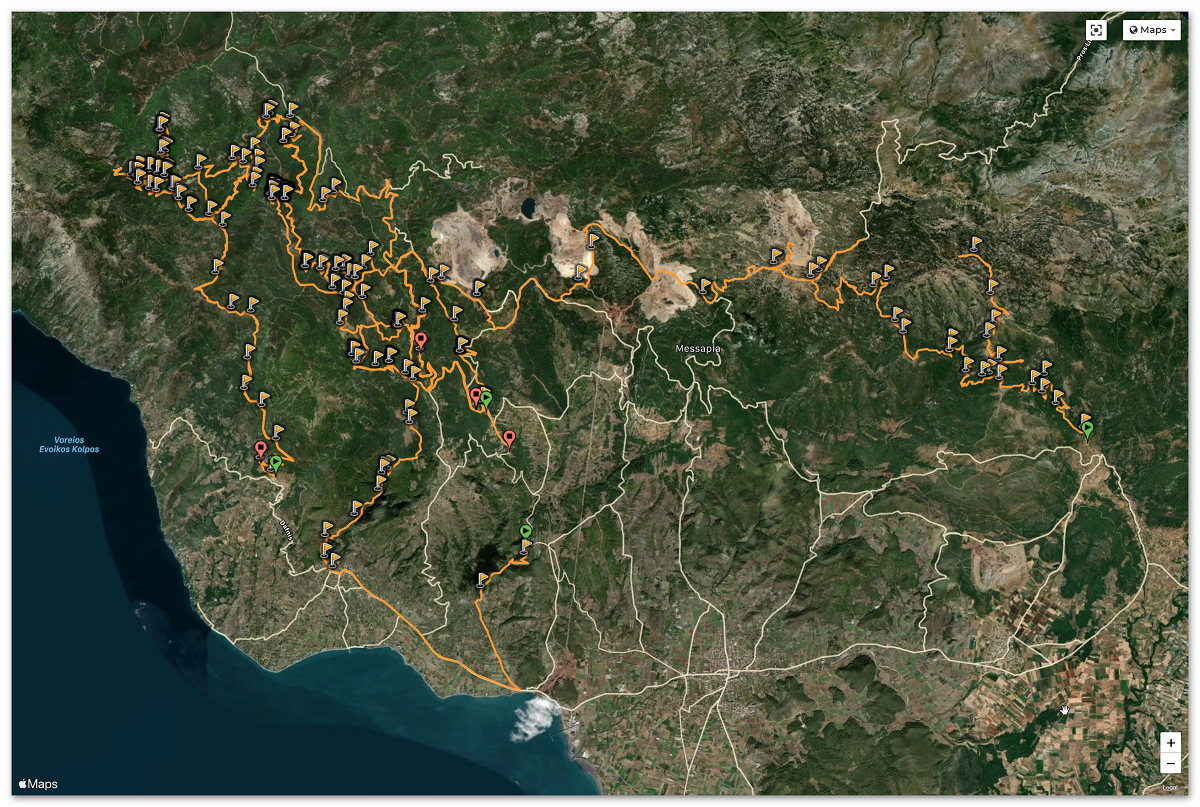Viewport: 1200px width, 807px height.
Task: Select lone red pin southeast of central pin pair
Action: [x=509, y=437]
